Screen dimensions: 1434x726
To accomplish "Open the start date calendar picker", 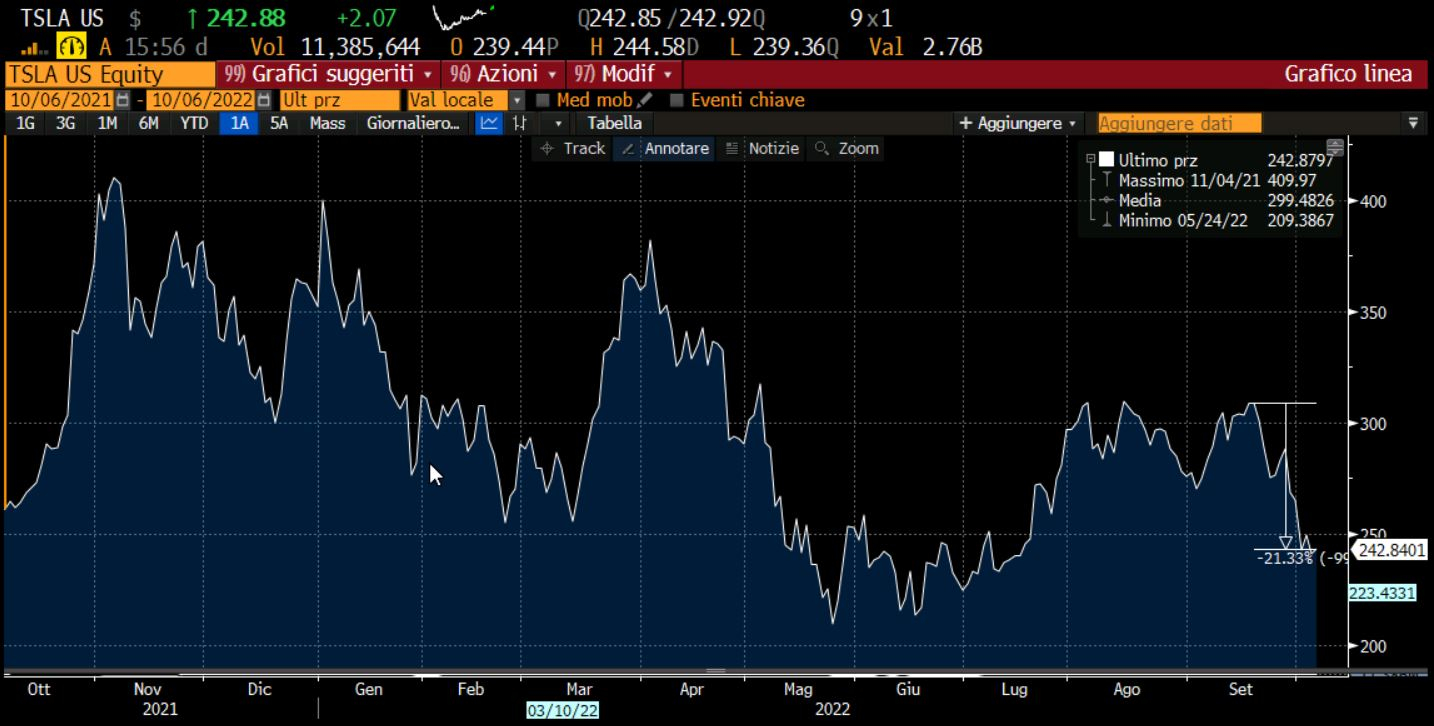I will [123, 100].
